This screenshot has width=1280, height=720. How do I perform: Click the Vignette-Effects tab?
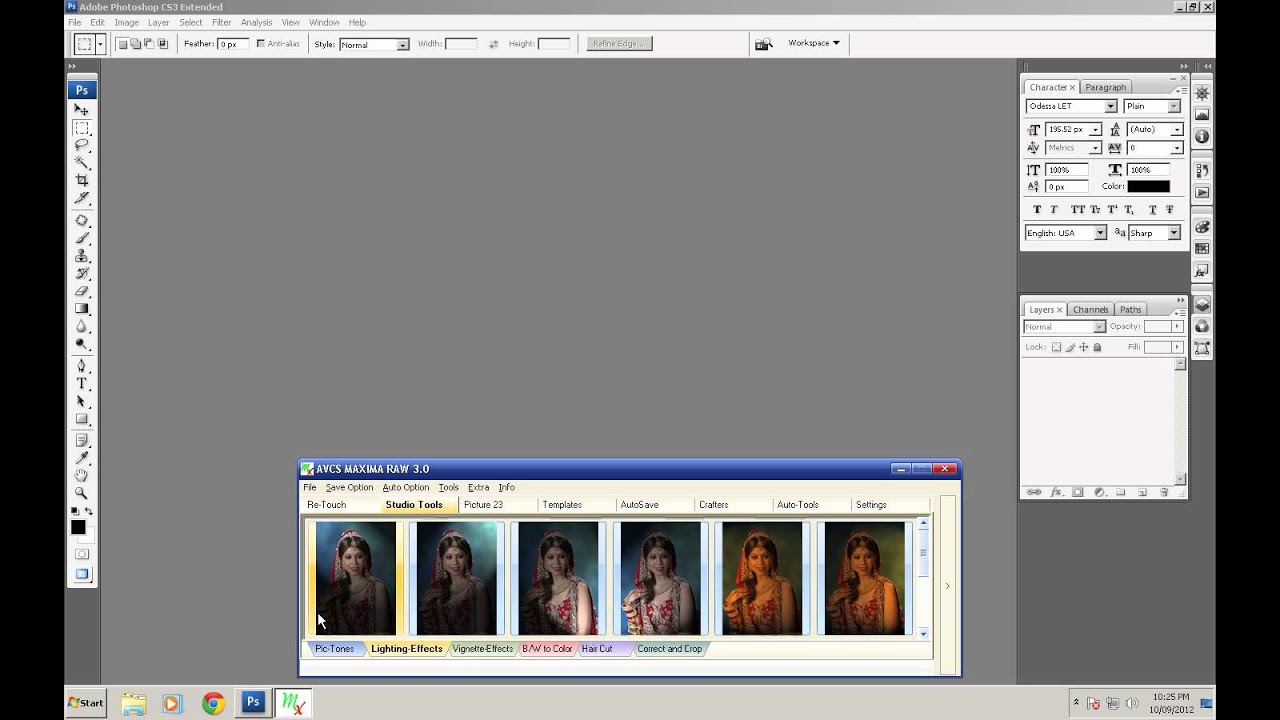click(x=482, y=649)
